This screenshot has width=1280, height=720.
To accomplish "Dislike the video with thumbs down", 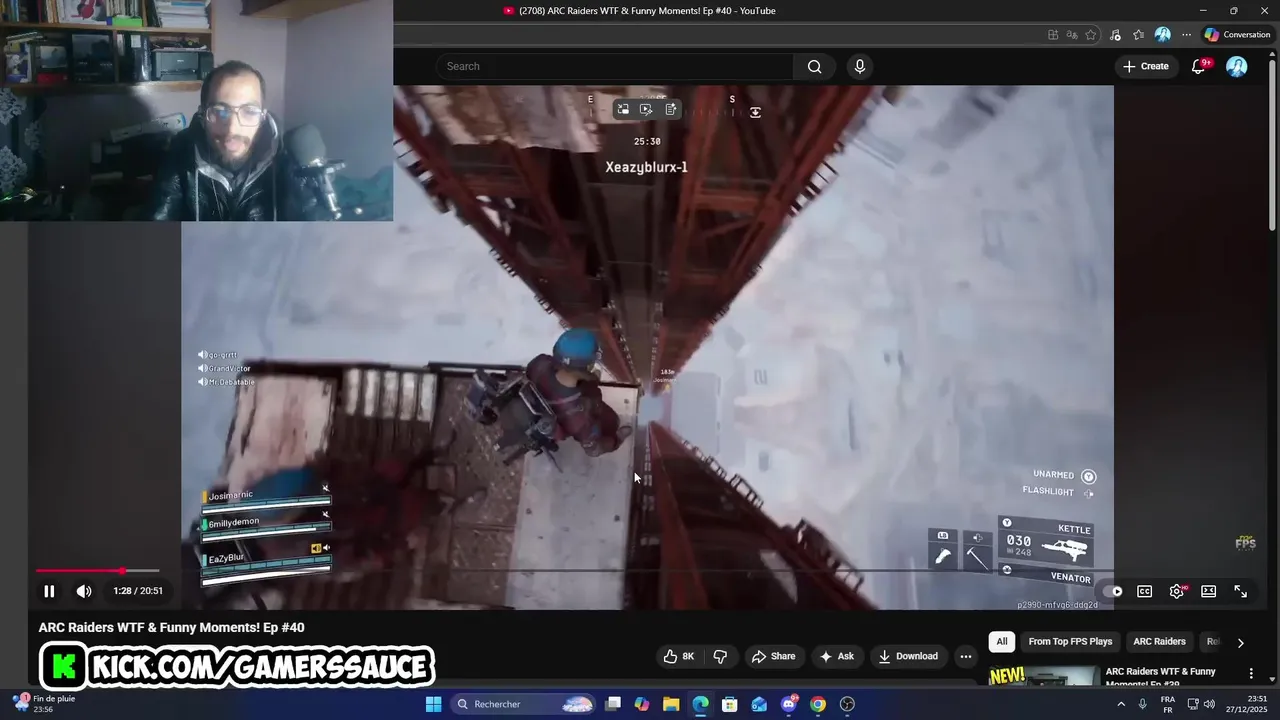I will 720,656.
